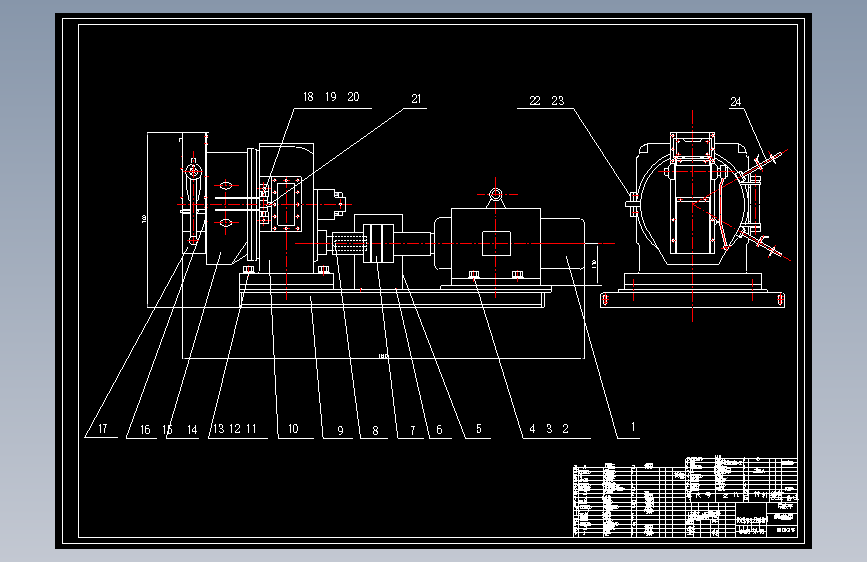The width and height of the screenshot is (867, 562).
Task: Select callout number 16
Action: 145,430
